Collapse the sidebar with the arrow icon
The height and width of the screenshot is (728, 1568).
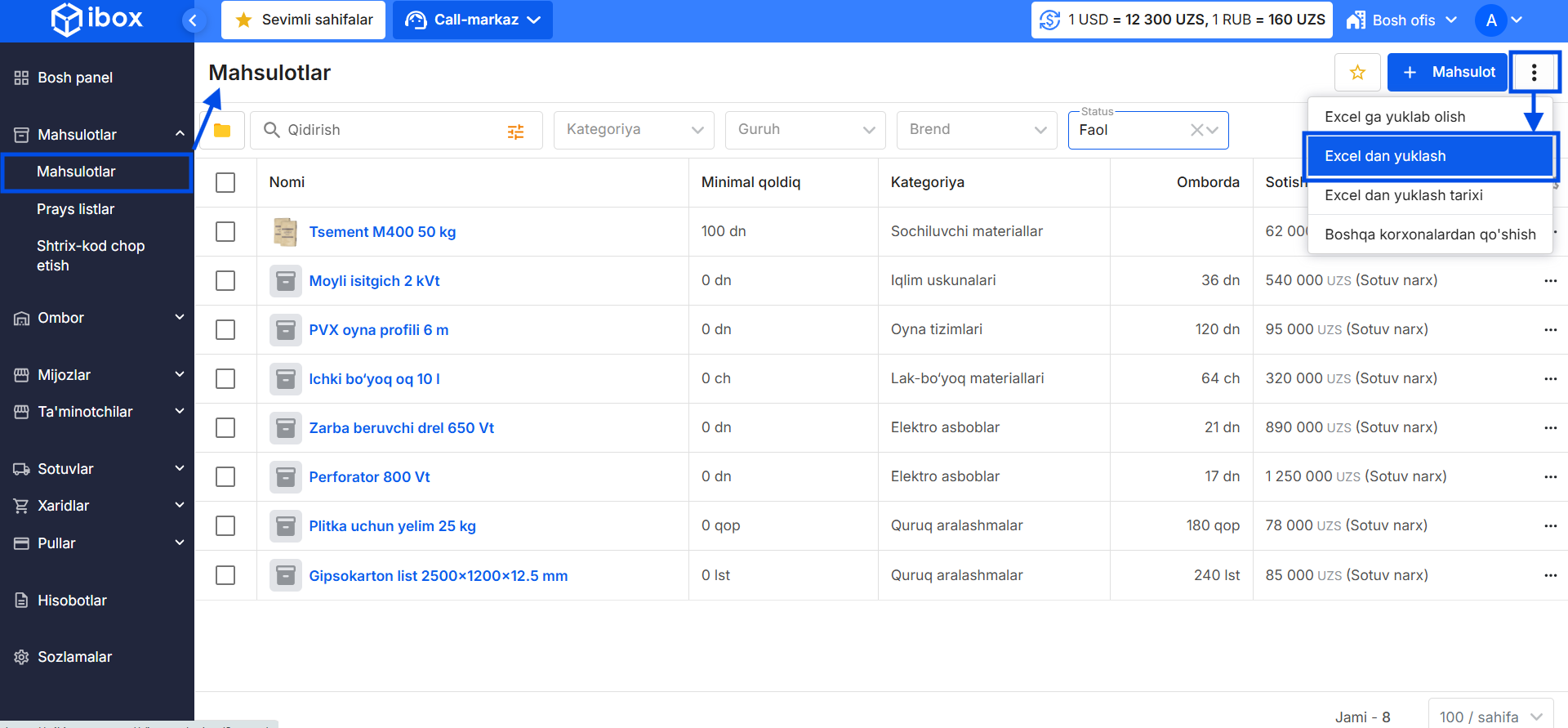pyautogui.click(x=193, y=20)
